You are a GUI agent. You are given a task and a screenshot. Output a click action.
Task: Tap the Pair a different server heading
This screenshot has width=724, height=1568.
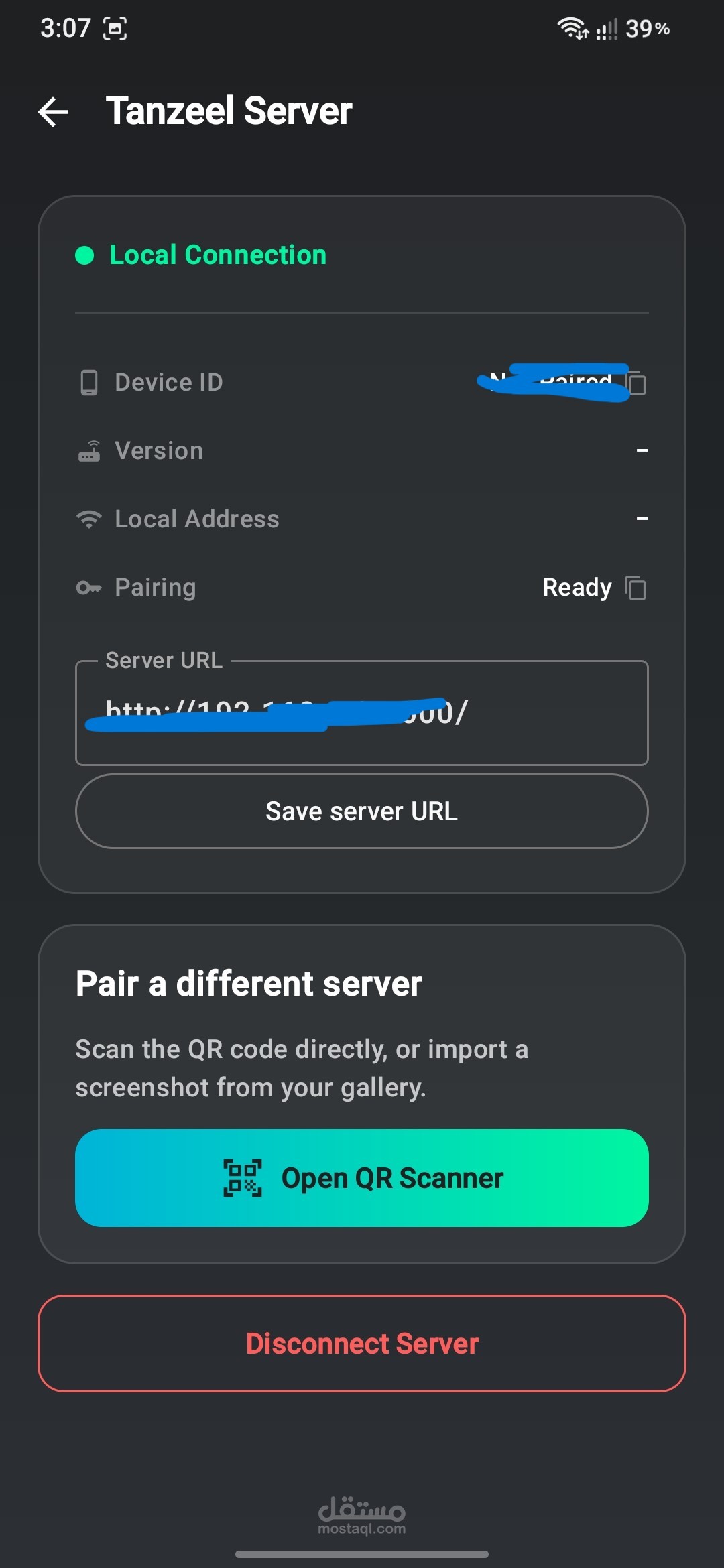point(249,984)
